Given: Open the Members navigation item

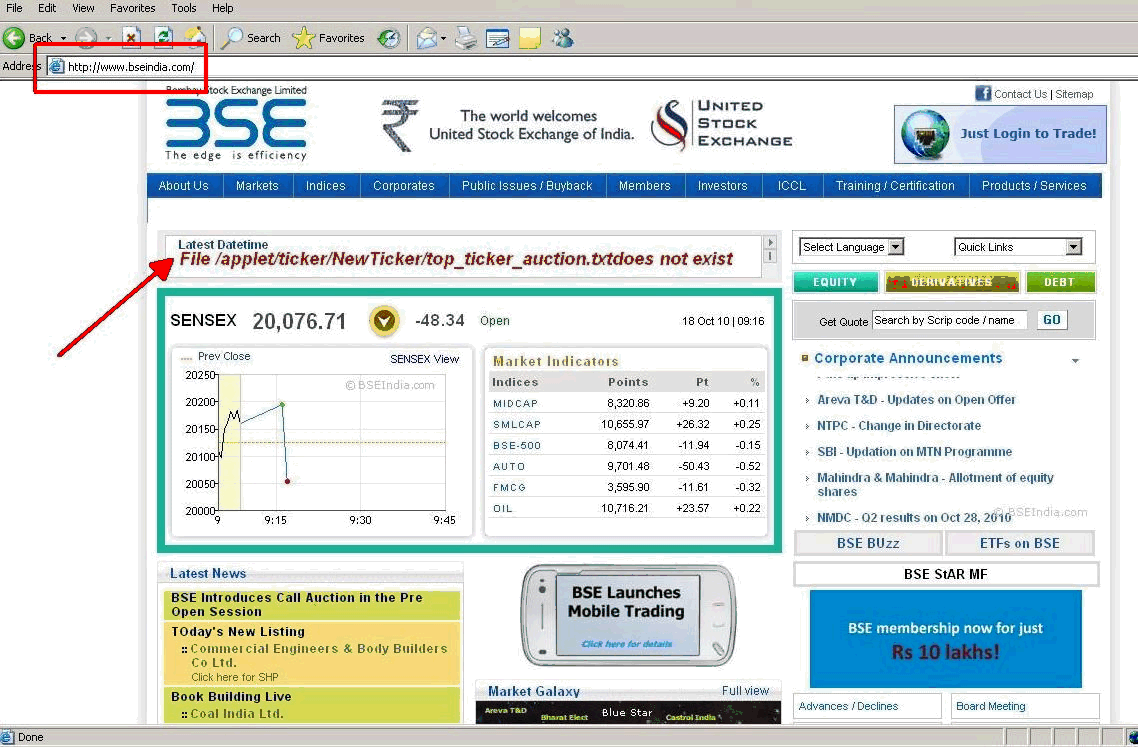Looking at the screenshot, I should [x=644, y=186].
